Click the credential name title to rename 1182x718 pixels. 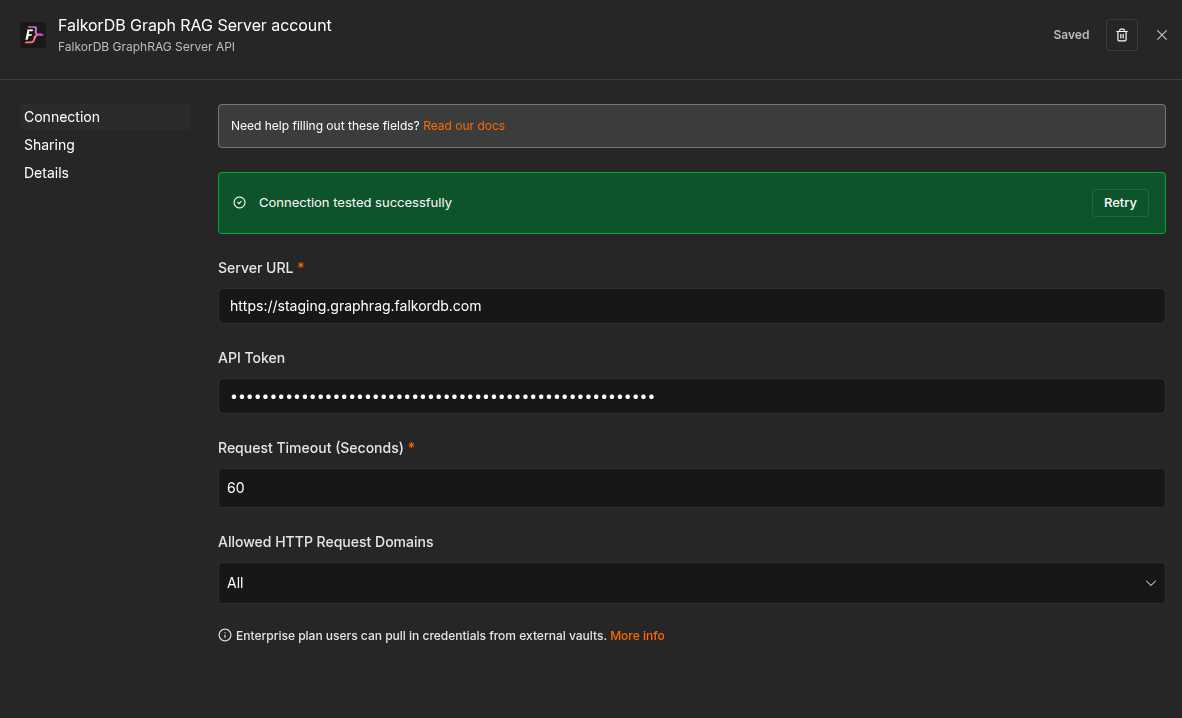pos(194,25)
